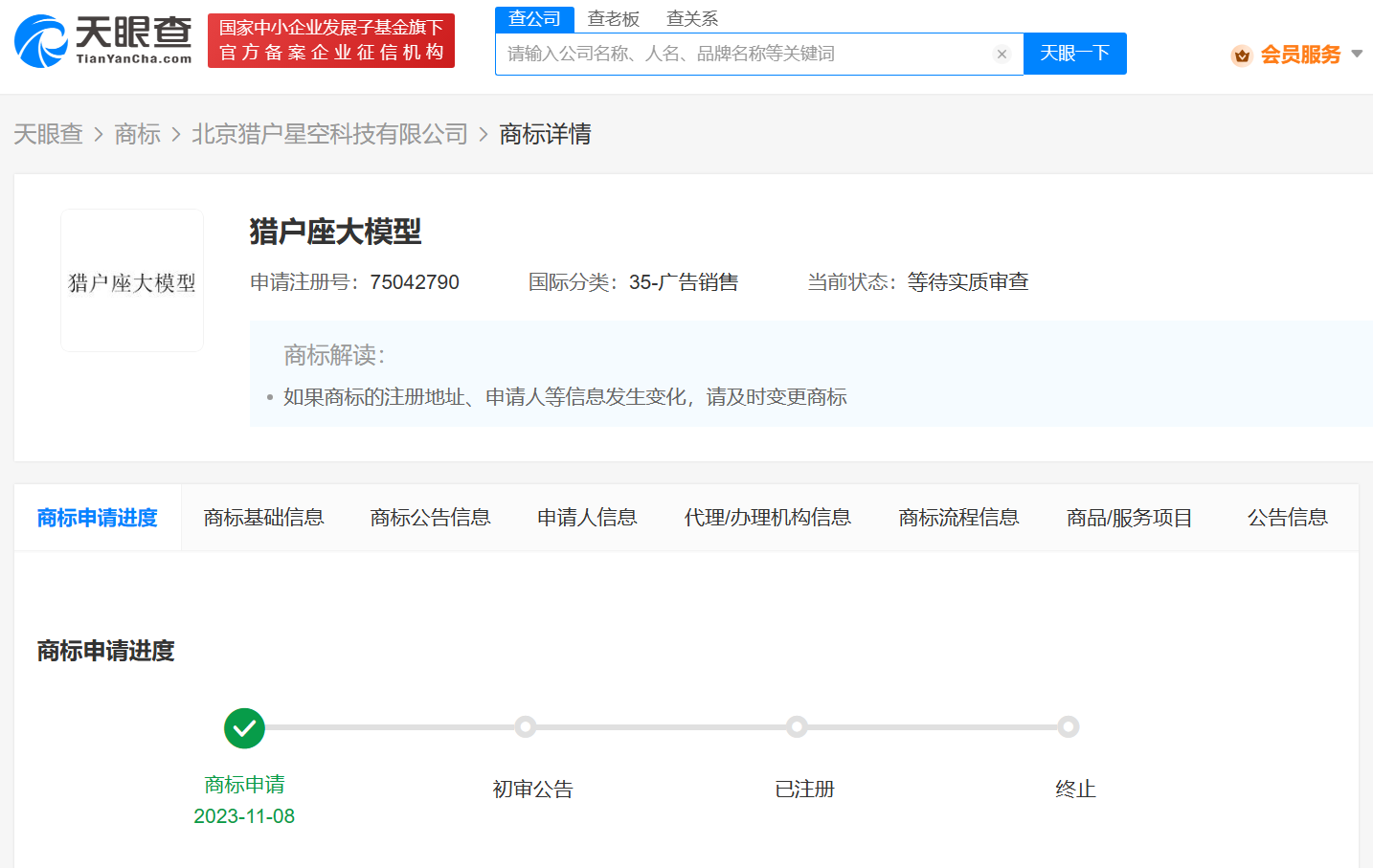Open the 公告信息 tab
The image size is (1373, 868).
coord(1288,518)
